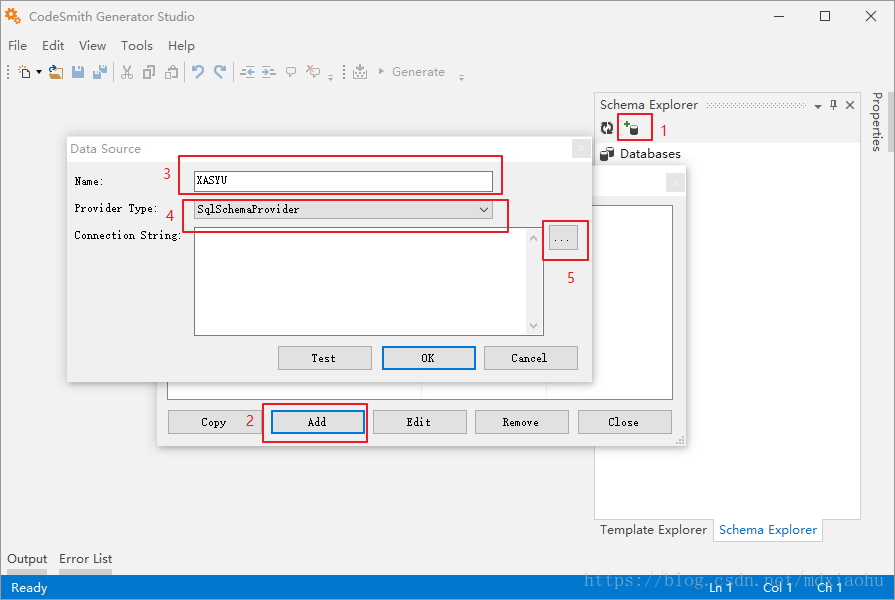This screenshot has height=600, width=895.
Task: Click the Open file toolbar icon
Action: [x=55, y=72]
